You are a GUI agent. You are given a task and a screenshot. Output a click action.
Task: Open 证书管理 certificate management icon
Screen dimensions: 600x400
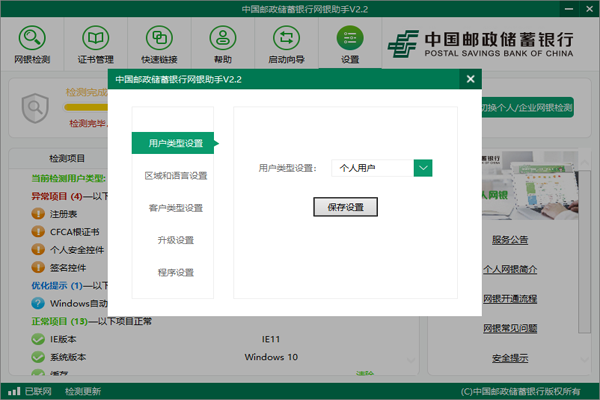point(96,39)
